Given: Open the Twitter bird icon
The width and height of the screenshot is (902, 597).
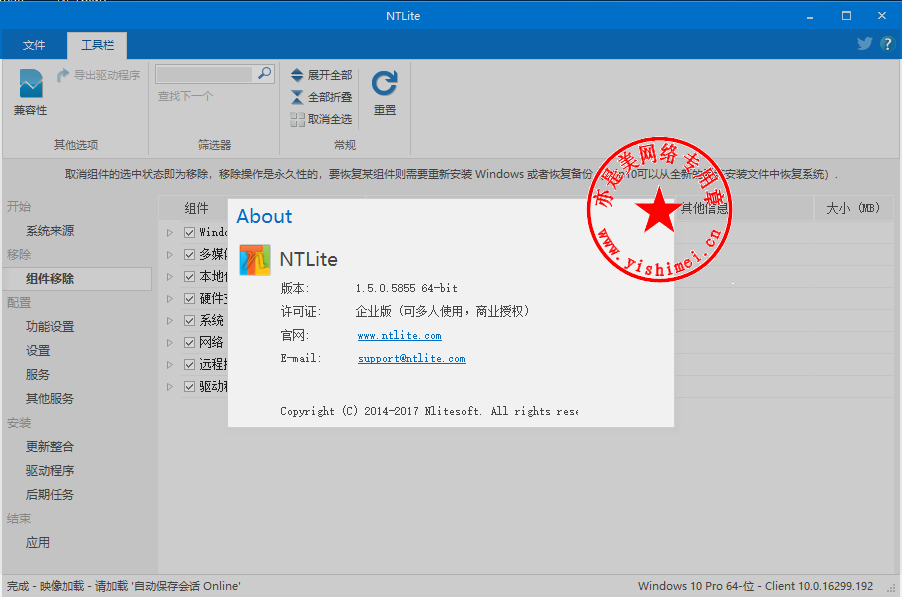Looking at the screenshot, I should (865, 43).
